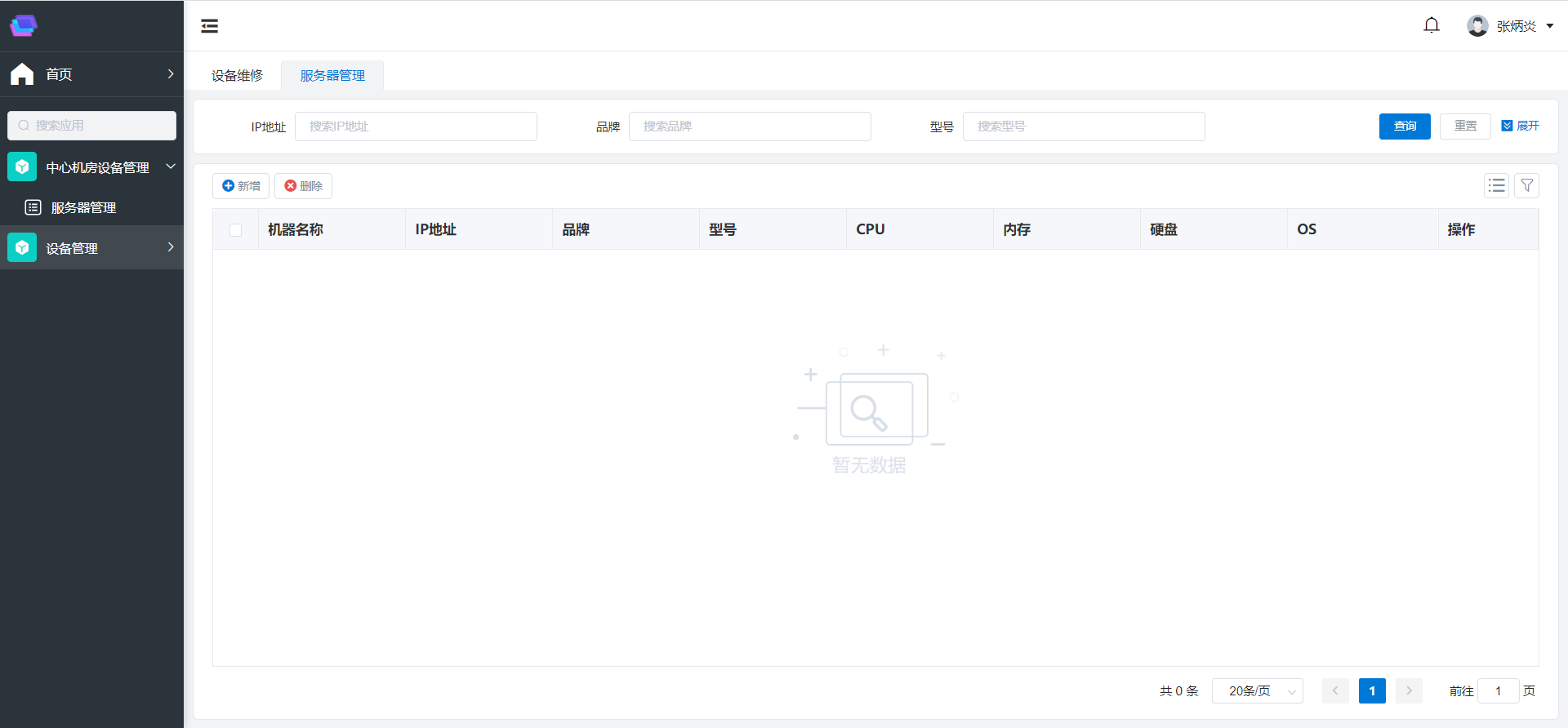The width and height of the screenshot is (1568, 728).
Task: Check the select-all checkbox in table header
Action: [236, 230]
